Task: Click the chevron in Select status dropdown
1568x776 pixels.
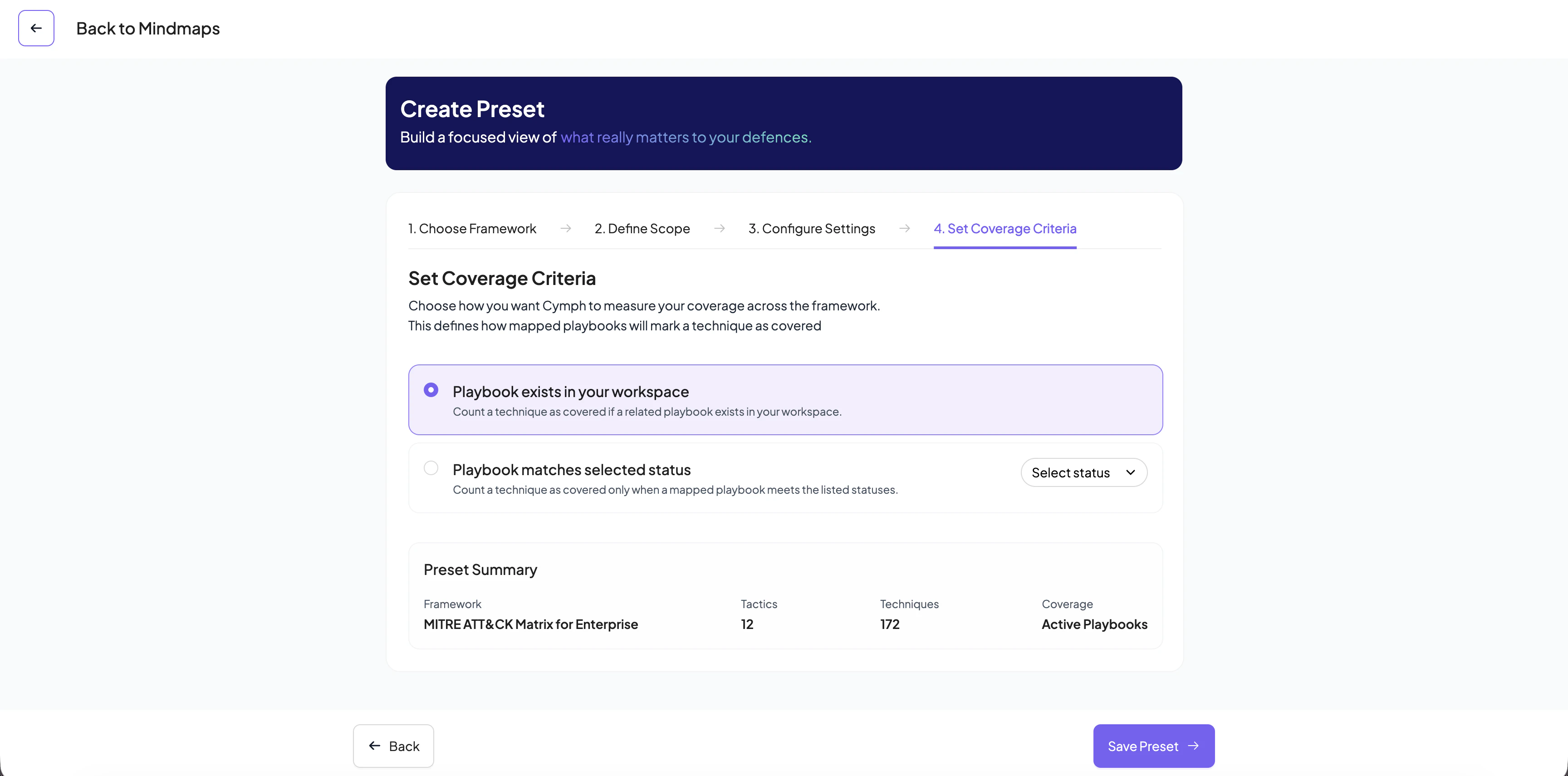Action: click(1130, 472)
